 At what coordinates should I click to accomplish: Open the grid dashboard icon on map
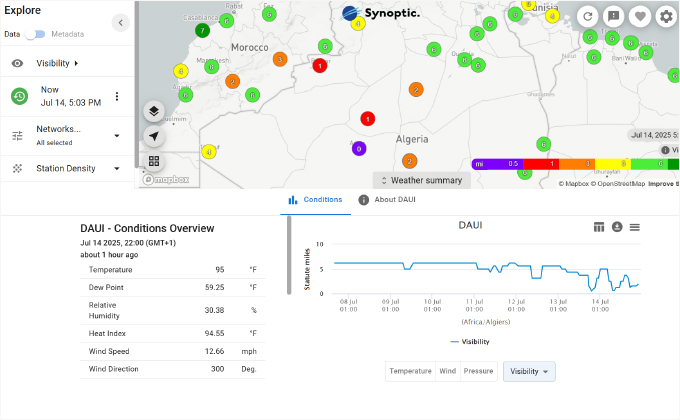(154, 161)
